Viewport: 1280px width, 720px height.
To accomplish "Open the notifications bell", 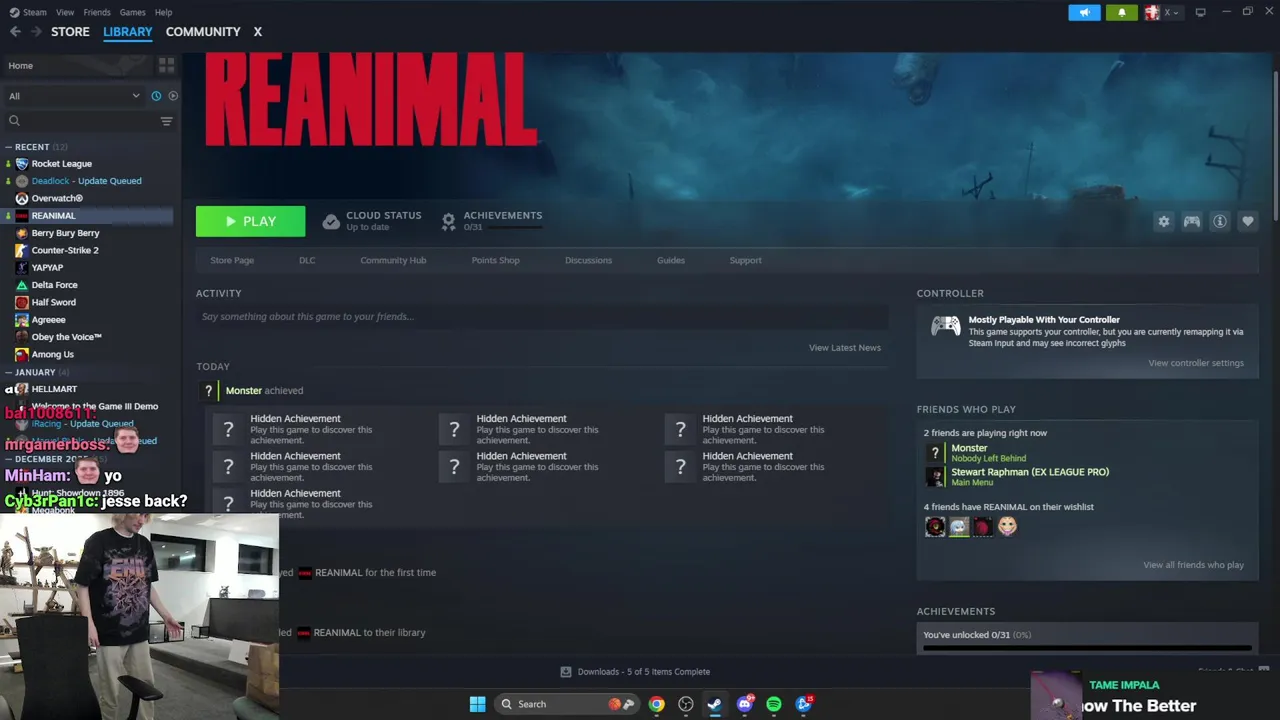I will click(1121, 12).
